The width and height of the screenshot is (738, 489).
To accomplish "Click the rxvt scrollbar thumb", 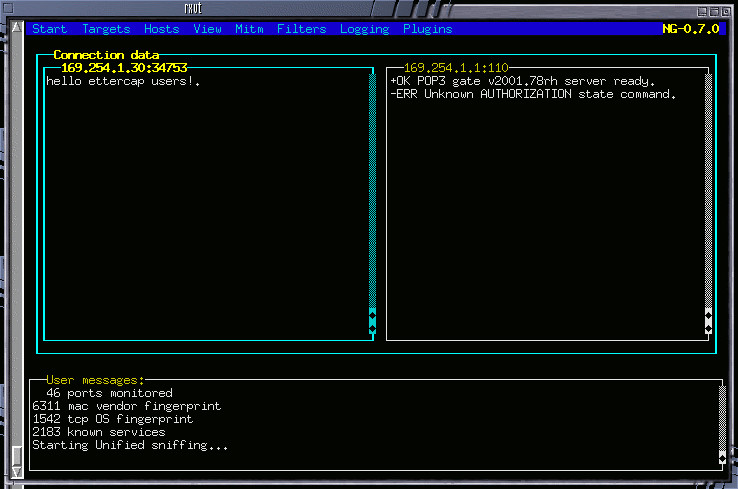I will pyautogui.click(x=17, y=455).
